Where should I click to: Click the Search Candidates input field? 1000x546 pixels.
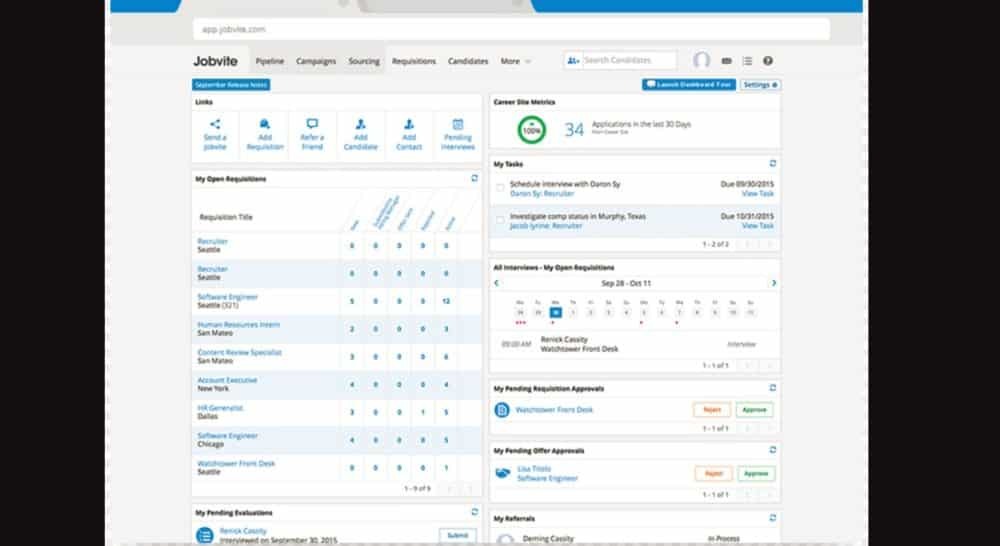pyautogui.click(x=628, y=61)
